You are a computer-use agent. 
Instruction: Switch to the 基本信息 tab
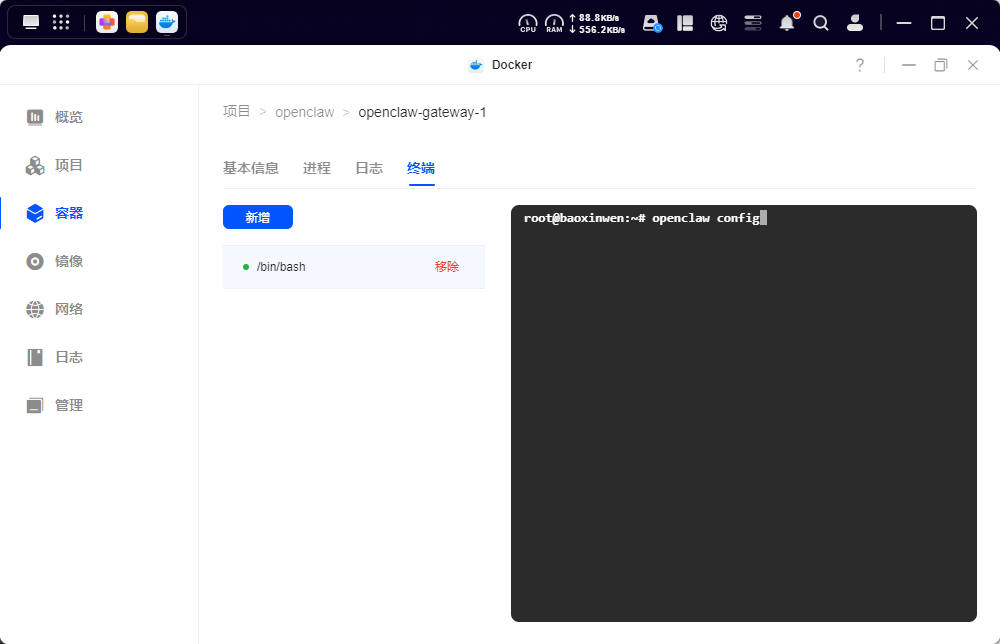pyautogui.click(x=251, y=168)
